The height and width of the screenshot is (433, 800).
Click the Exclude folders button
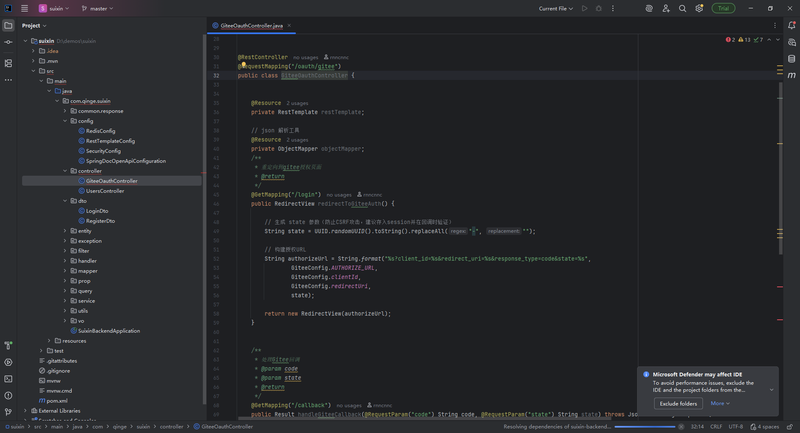tap(678, 403)
